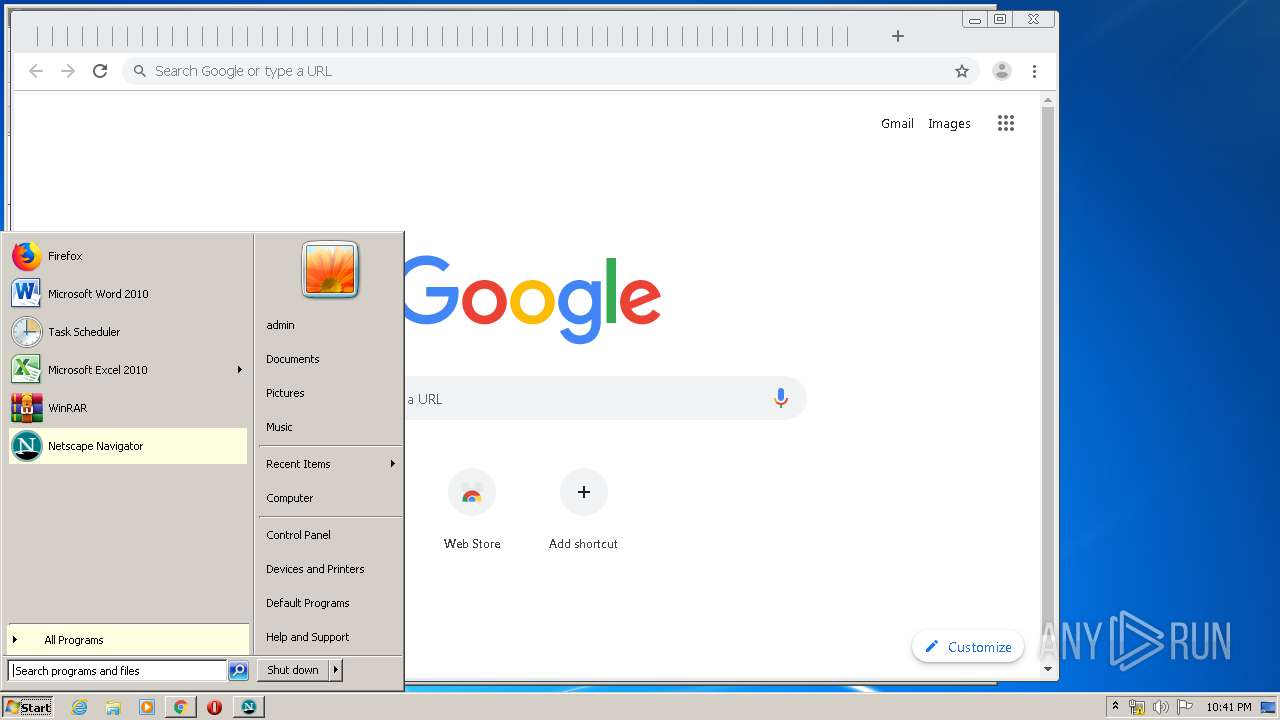Search by voice microphone icon

pyautogui.click(x=781, y=399)
